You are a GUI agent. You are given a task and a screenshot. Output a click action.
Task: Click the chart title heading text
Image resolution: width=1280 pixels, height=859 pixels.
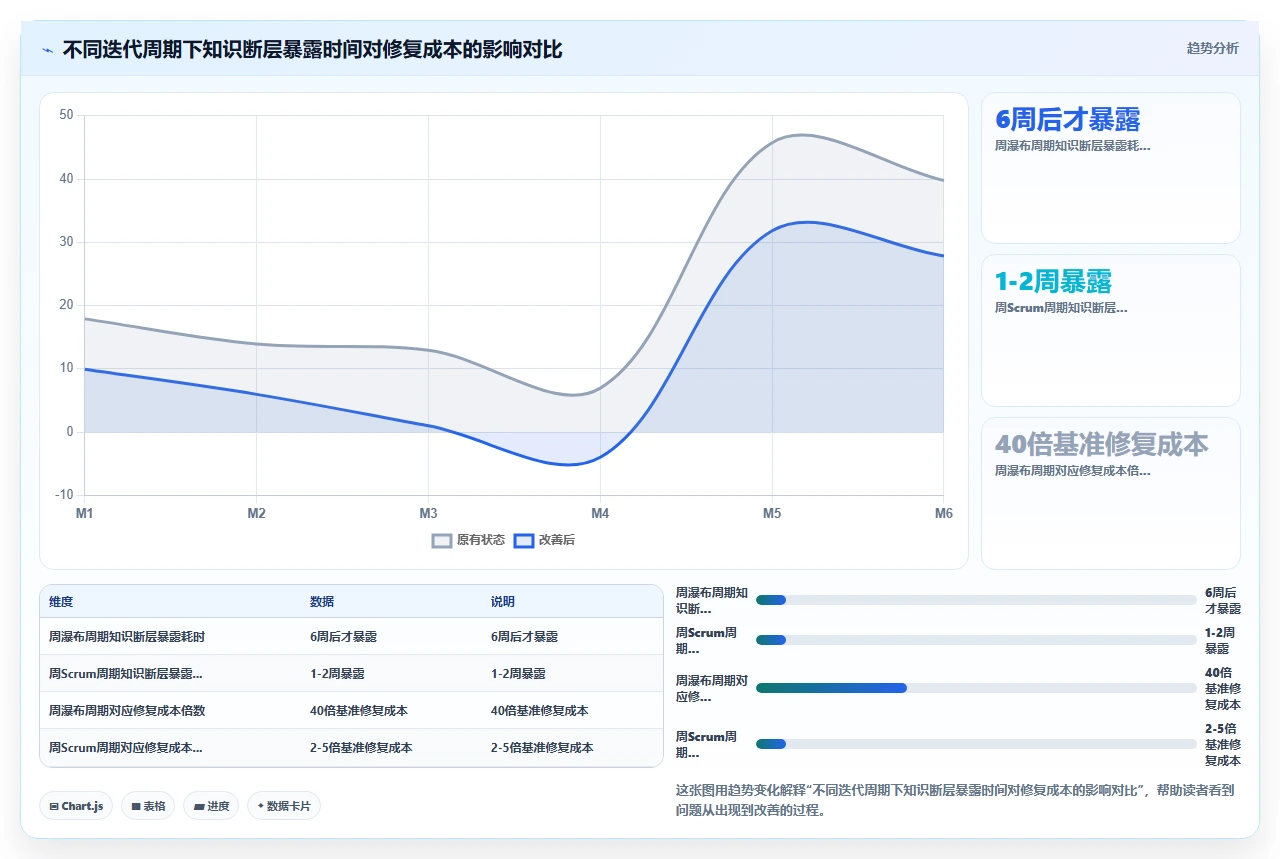[312, 49]
